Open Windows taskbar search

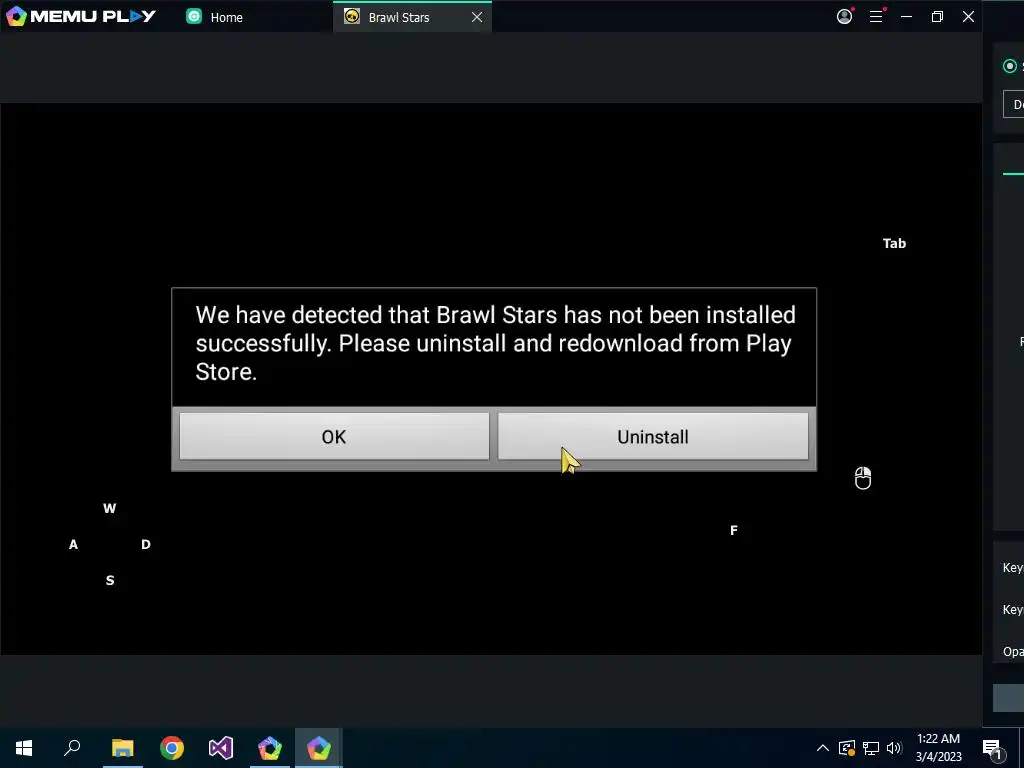click(72, 748)
